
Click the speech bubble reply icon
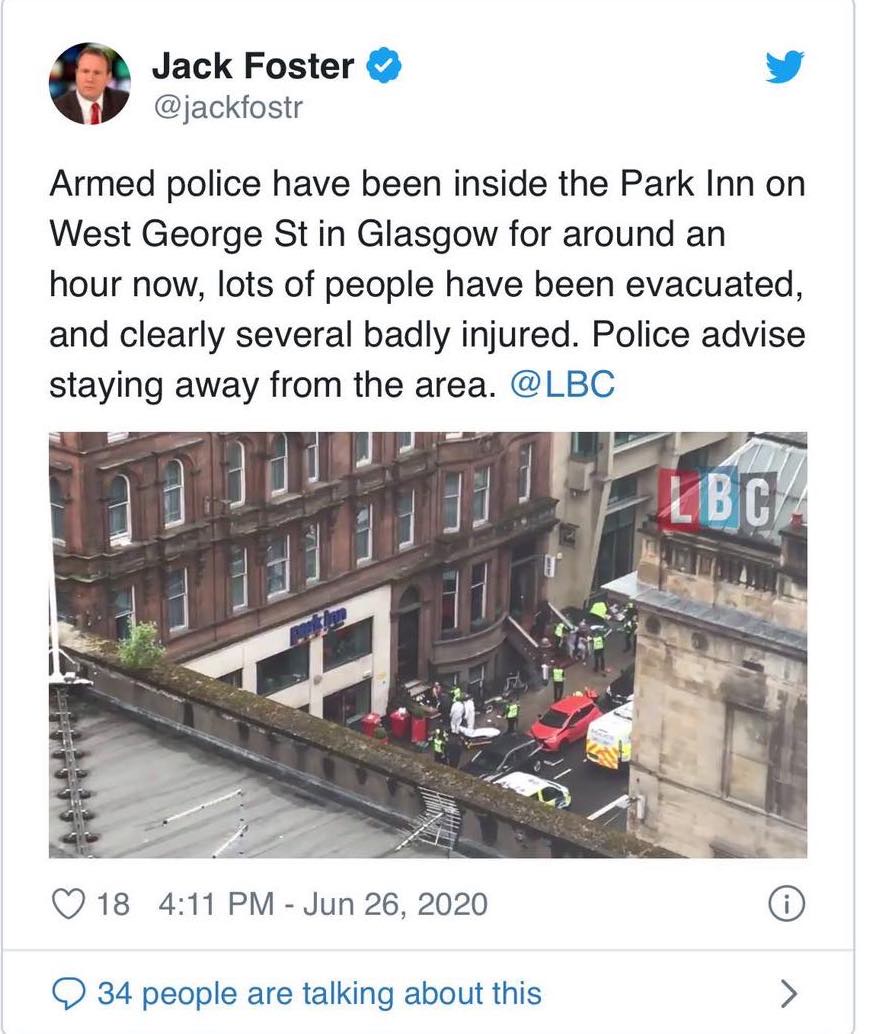pyautogui.click(x=69, y=994)
